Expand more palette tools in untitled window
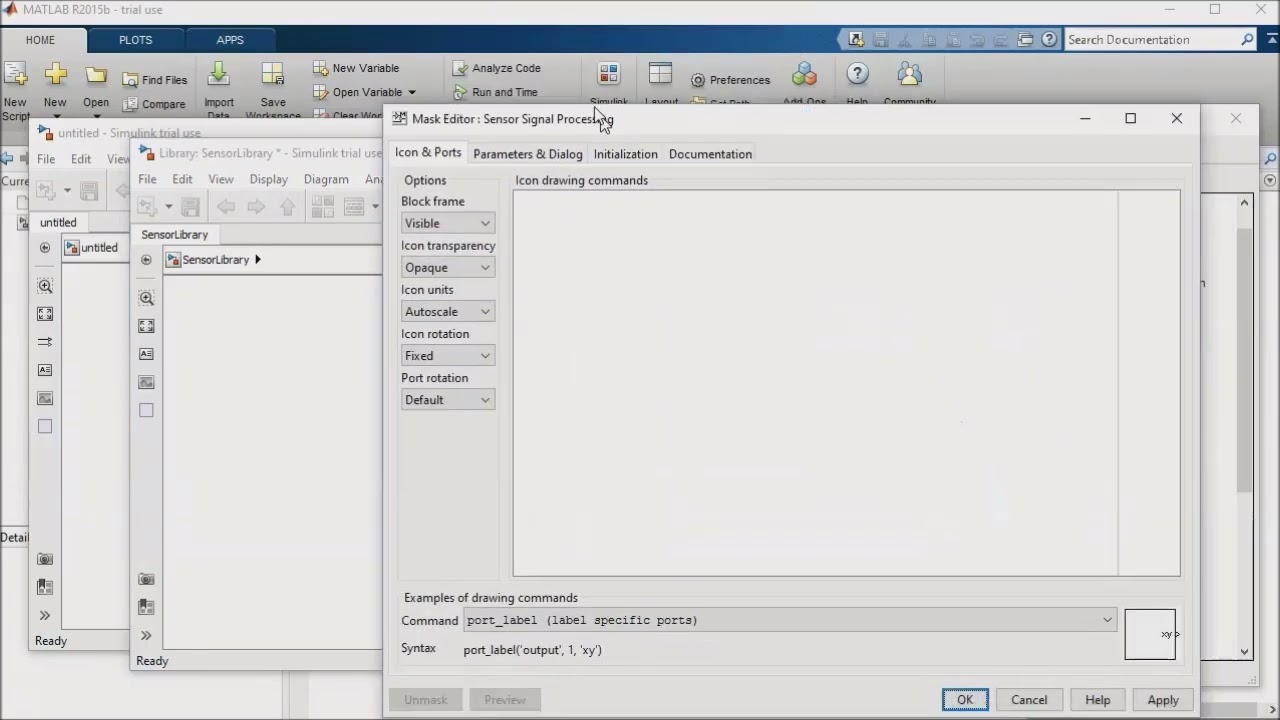The width and height of the screenshot is (1280, 720). (x=45, y=615)
